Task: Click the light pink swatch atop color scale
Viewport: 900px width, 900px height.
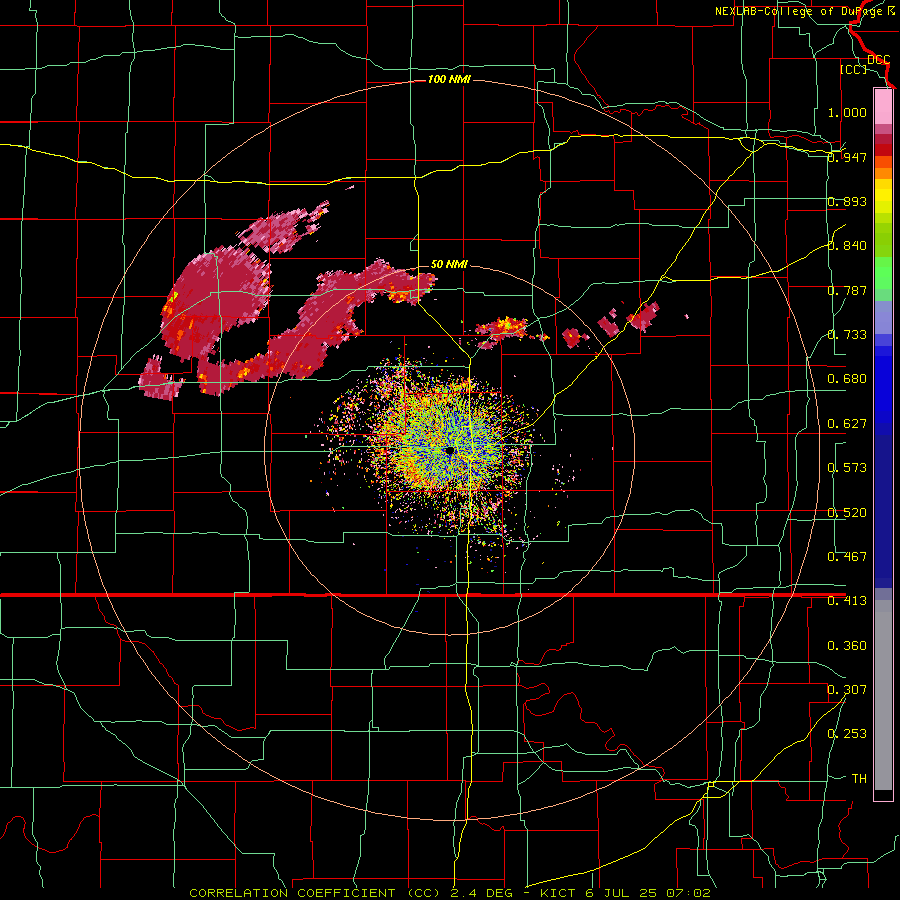Action: click(x=883, y=106)
